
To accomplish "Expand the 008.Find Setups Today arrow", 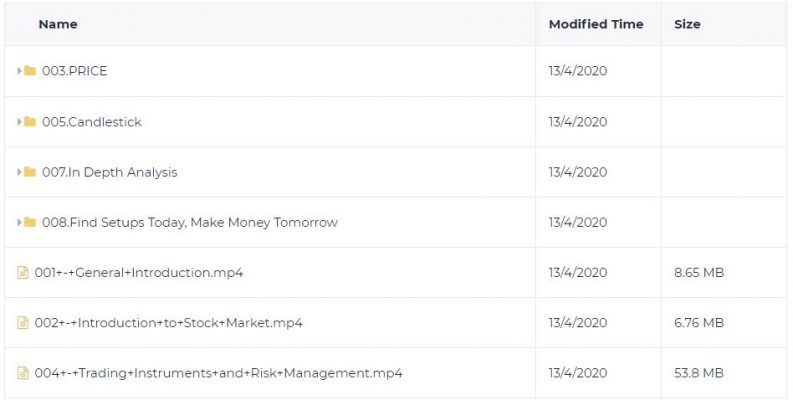I will [x=19, y=222].
